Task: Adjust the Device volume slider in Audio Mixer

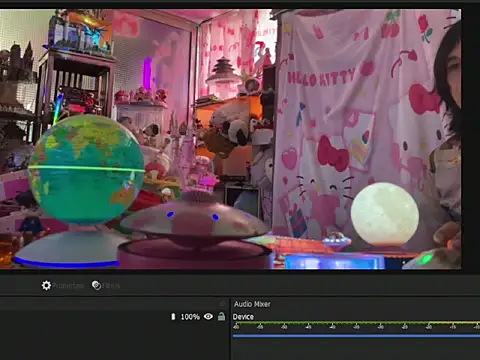Action: tap(356, 336)
